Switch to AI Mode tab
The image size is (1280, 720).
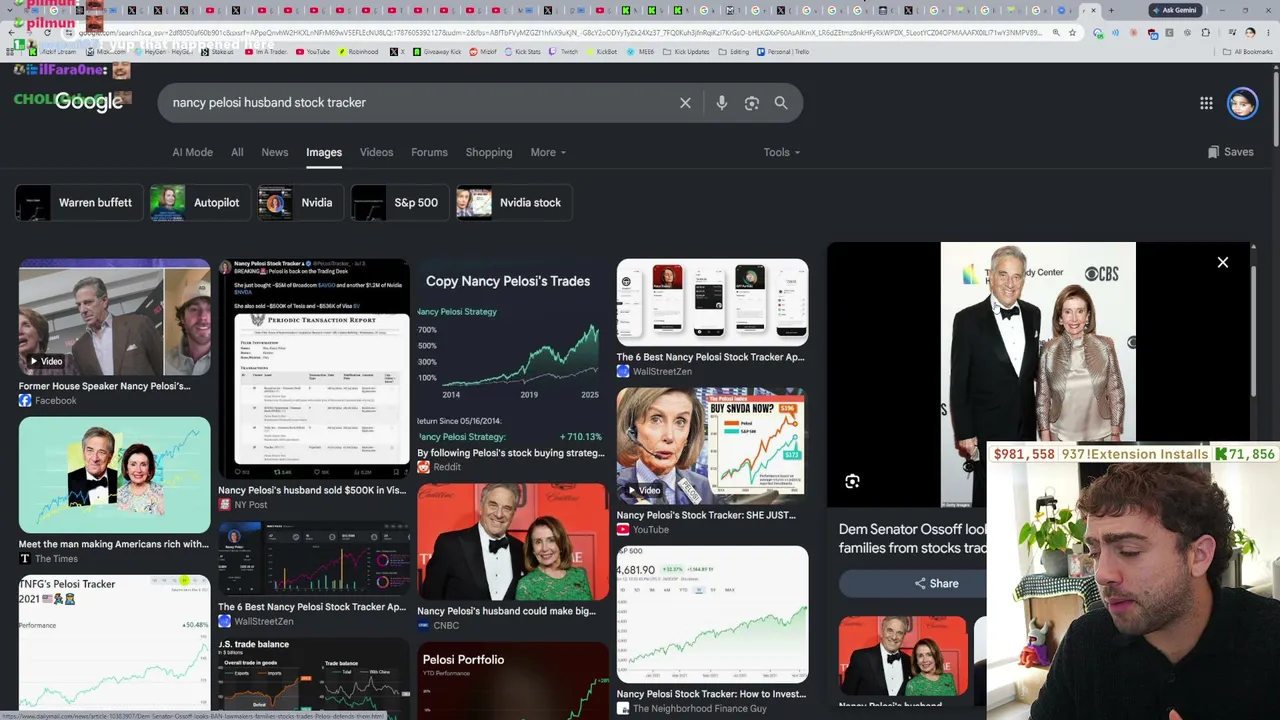192,152
